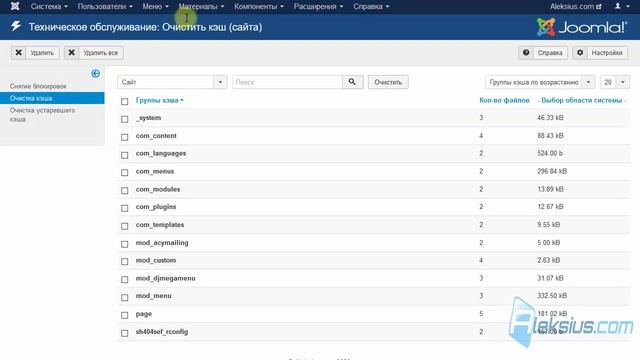Open the Система menu
Viewport: 640px width, 360px height.
pos(49,6)
